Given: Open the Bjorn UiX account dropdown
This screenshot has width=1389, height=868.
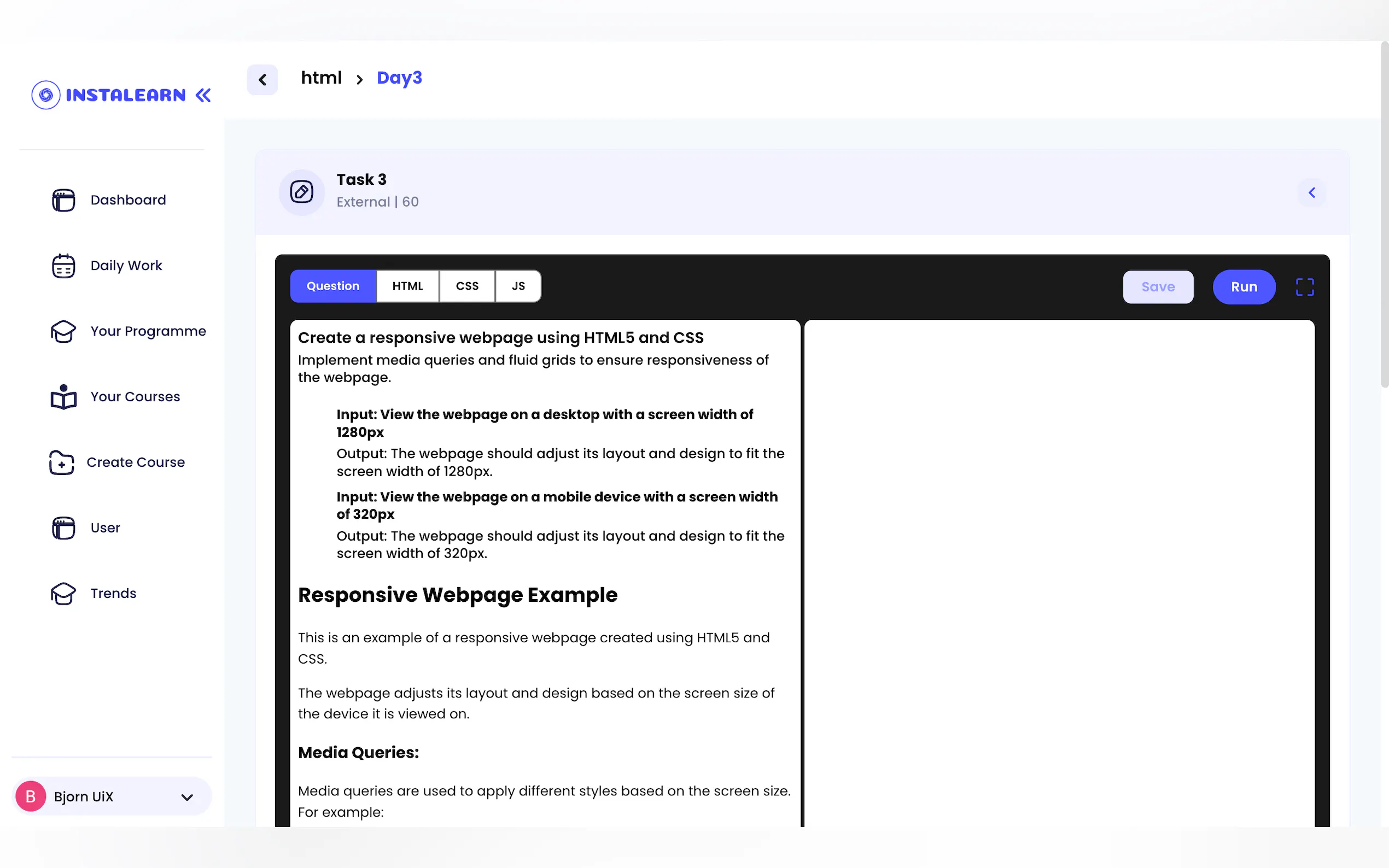Looking at the screenshot, I should [x=186, y=797].
